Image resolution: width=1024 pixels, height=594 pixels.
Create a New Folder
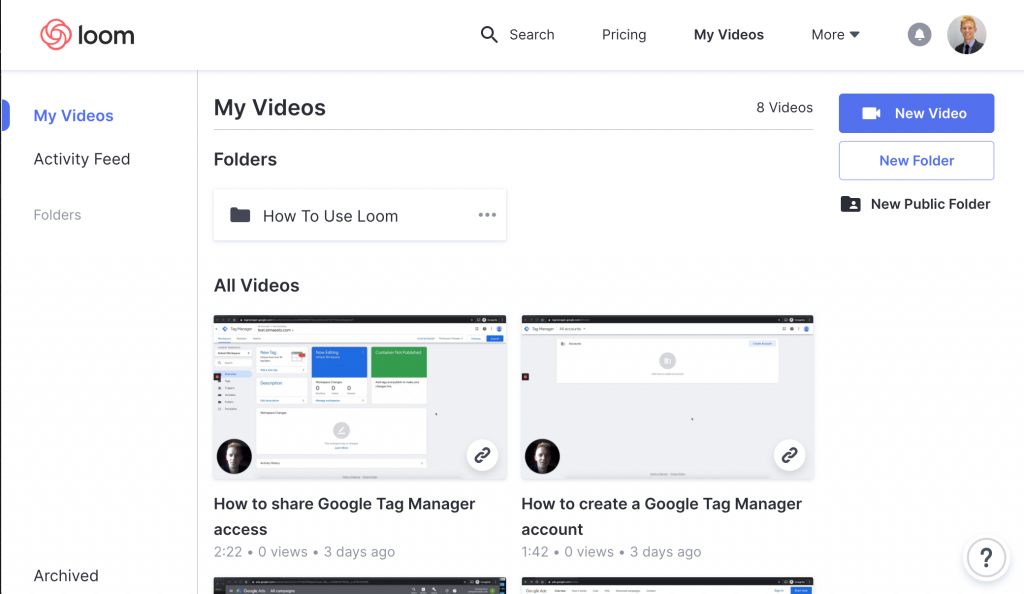(x=916, y=160)
